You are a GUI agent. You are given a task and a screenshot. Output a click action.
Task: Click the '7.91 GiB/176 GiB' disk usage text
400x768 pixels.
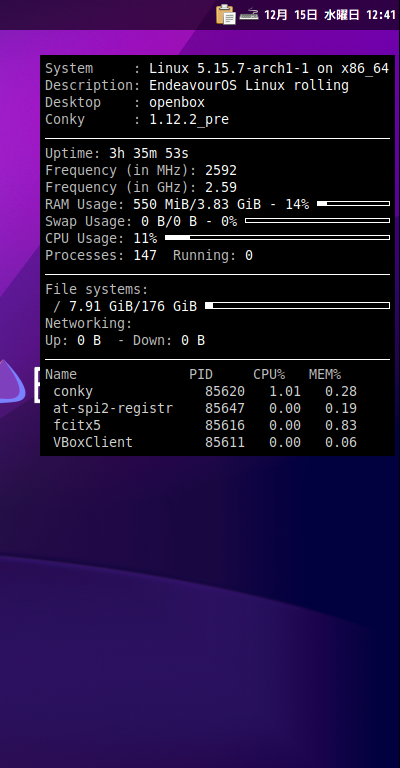133,307
